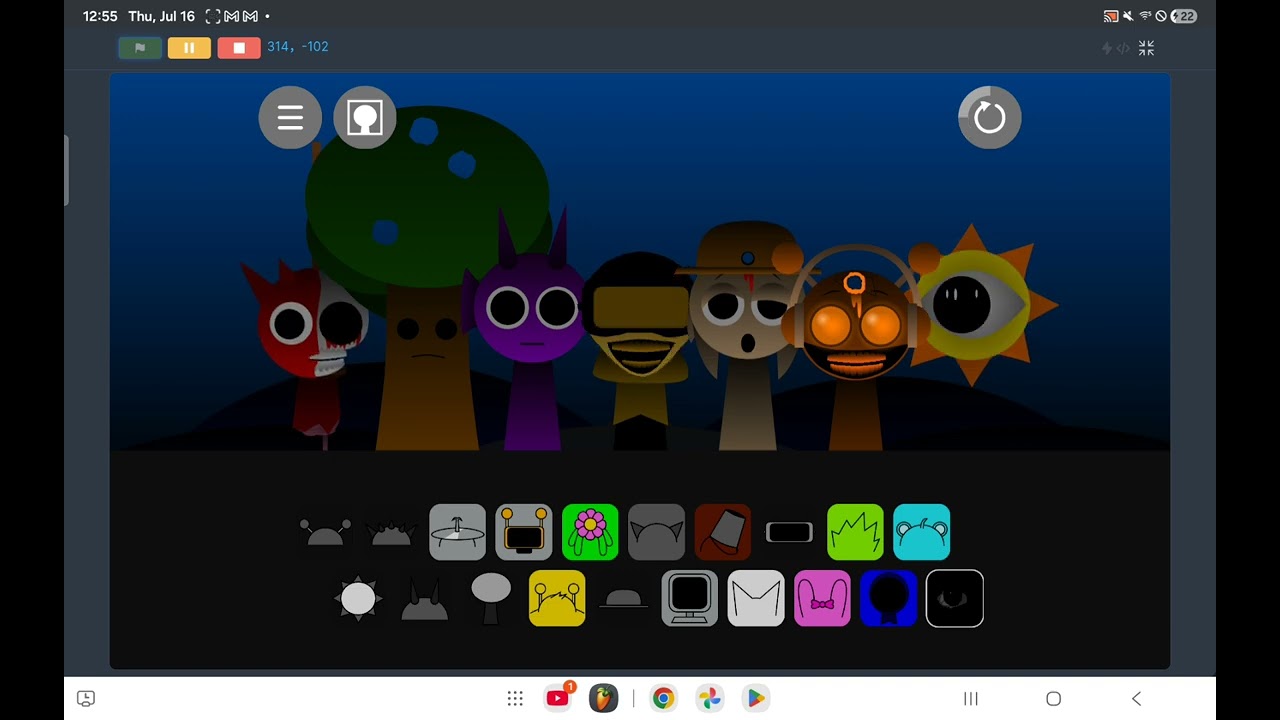Open Play Store from the taskbar

[755, 698]
